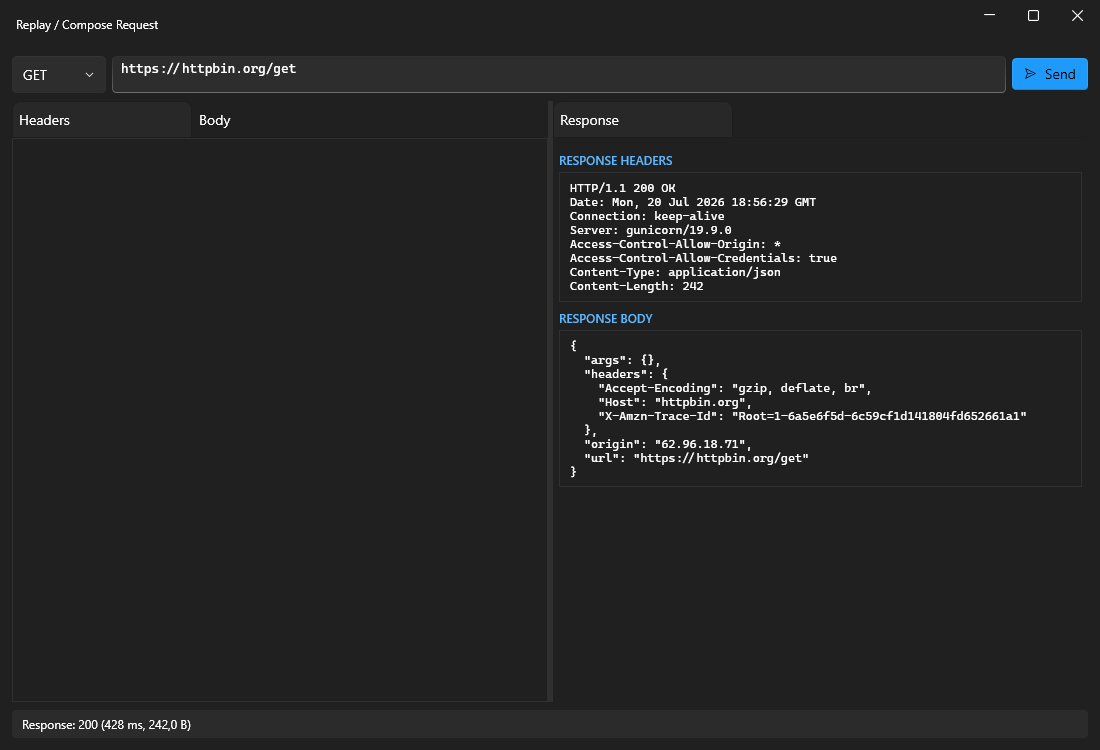1100x750 pixels.
Task: Select the Response tab
Action: coord(642,120)
